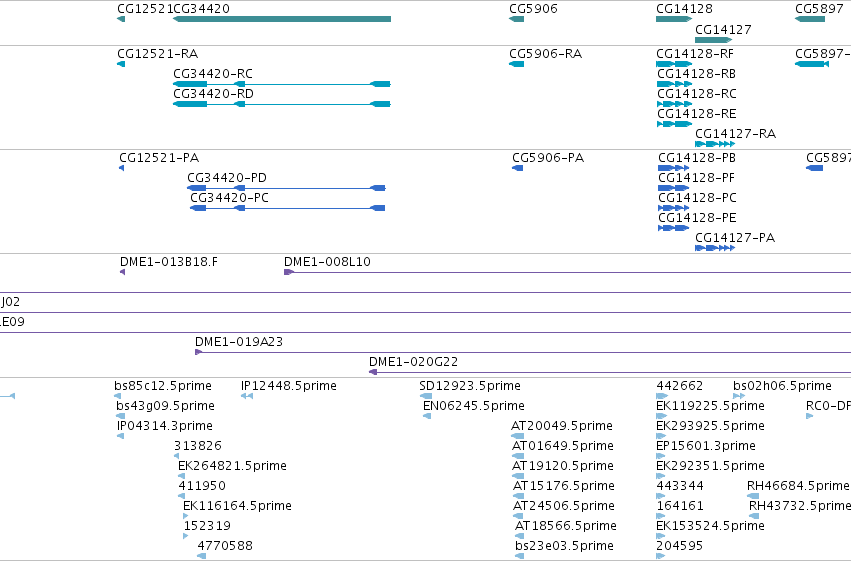This screenshot has height=561, width=851.
Task: Click the EK116164.5prime EST label
Action: tap(237, 506)
